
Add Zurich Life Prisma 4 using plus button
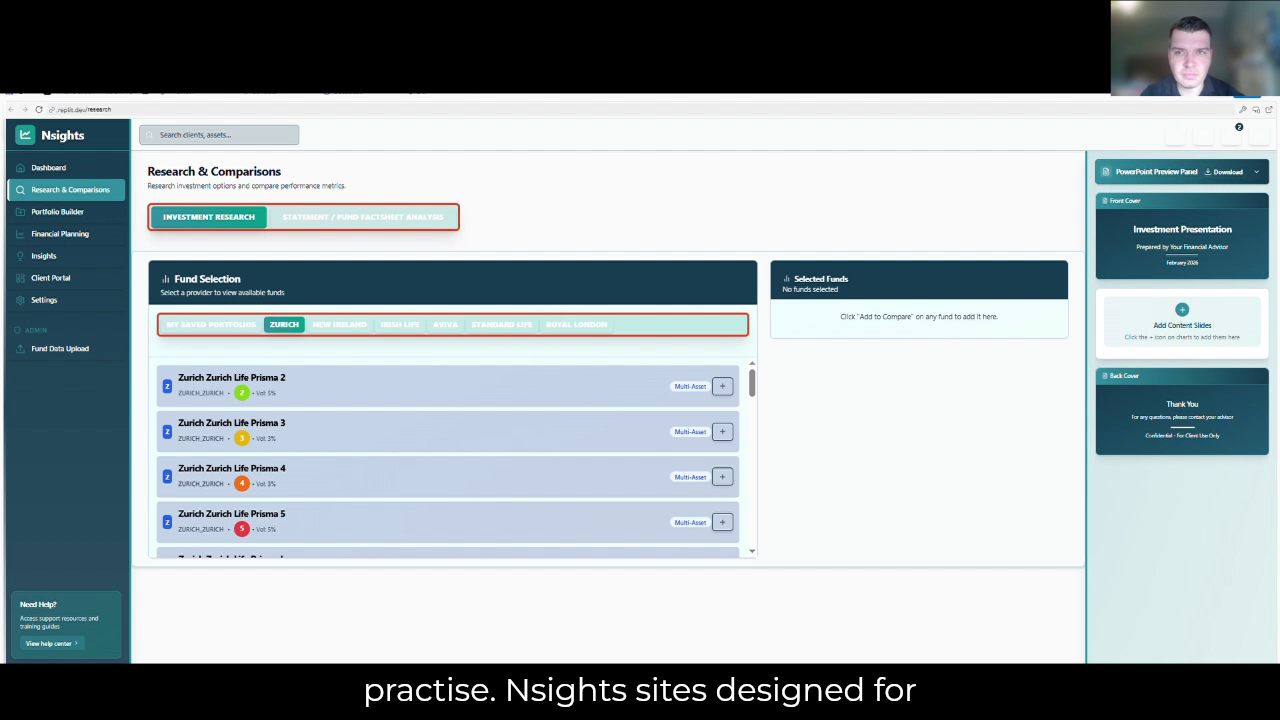(722, 477)
